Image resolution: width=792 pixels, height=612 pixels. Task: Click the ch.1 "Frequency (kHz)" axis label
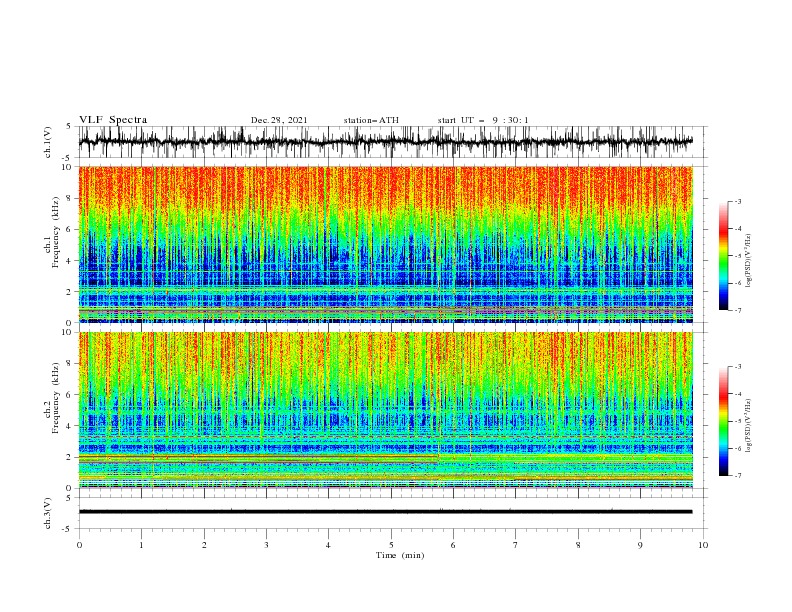[x=56, y=230]
